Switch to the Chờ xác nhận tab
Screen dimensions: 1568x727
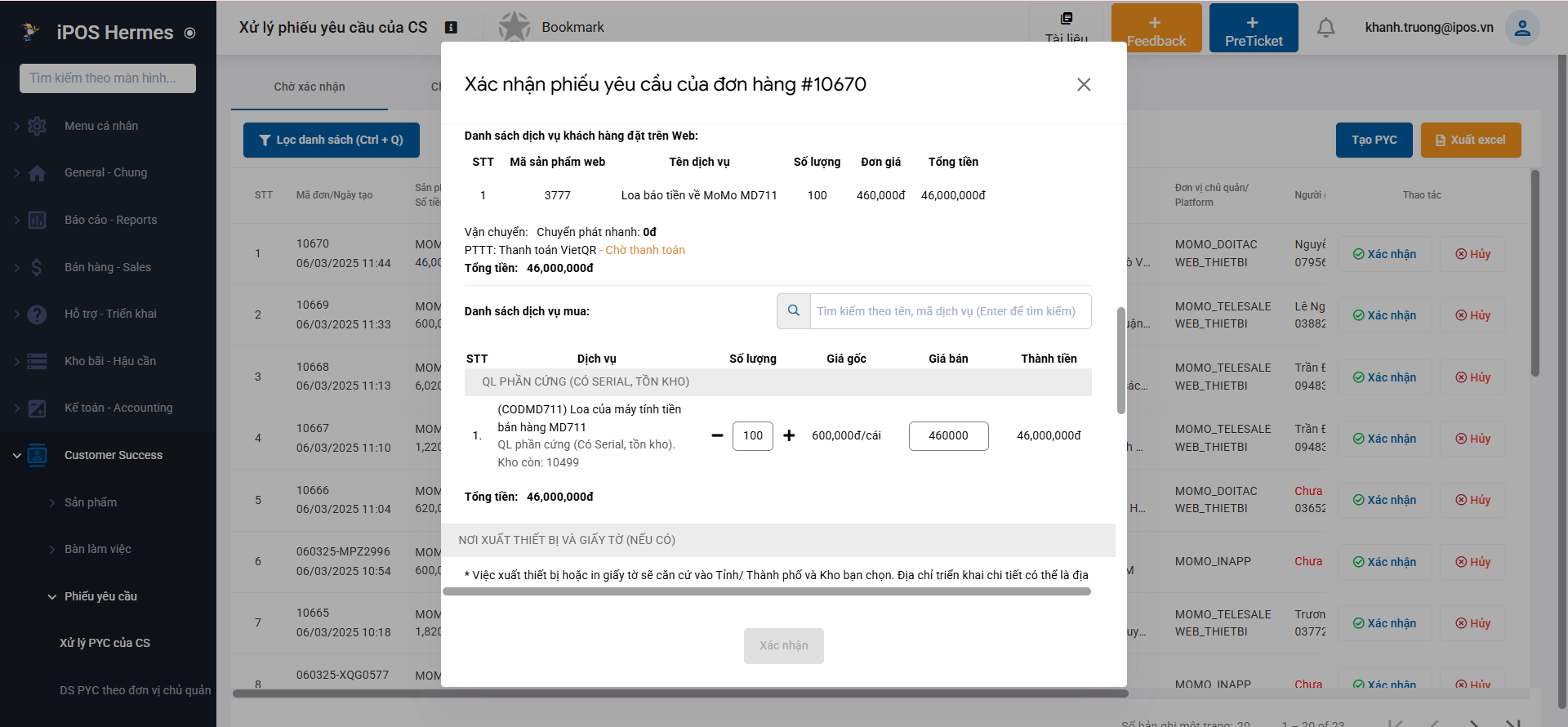coord(310,87)
